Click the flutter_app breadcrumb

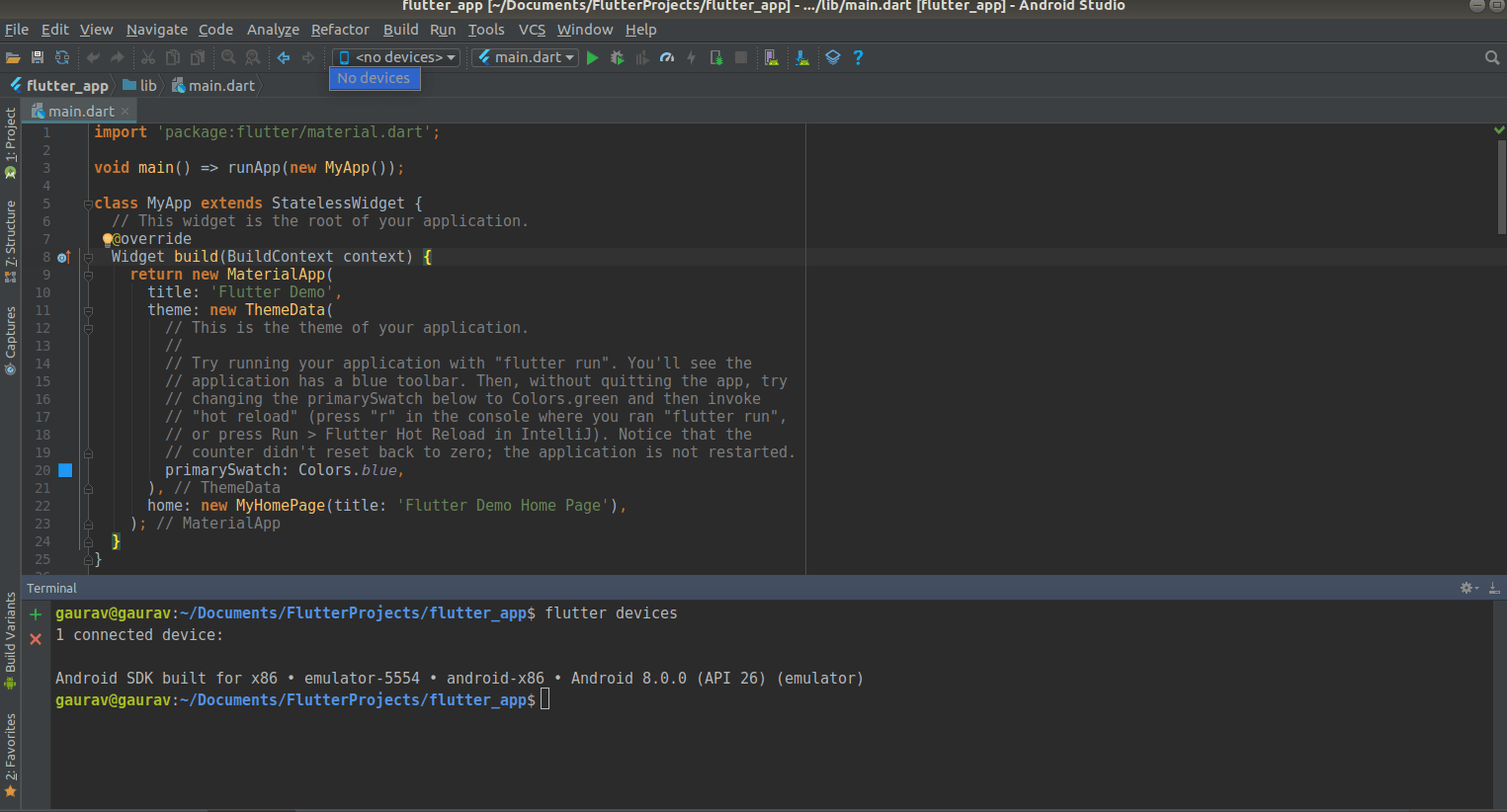coord(59,86)
